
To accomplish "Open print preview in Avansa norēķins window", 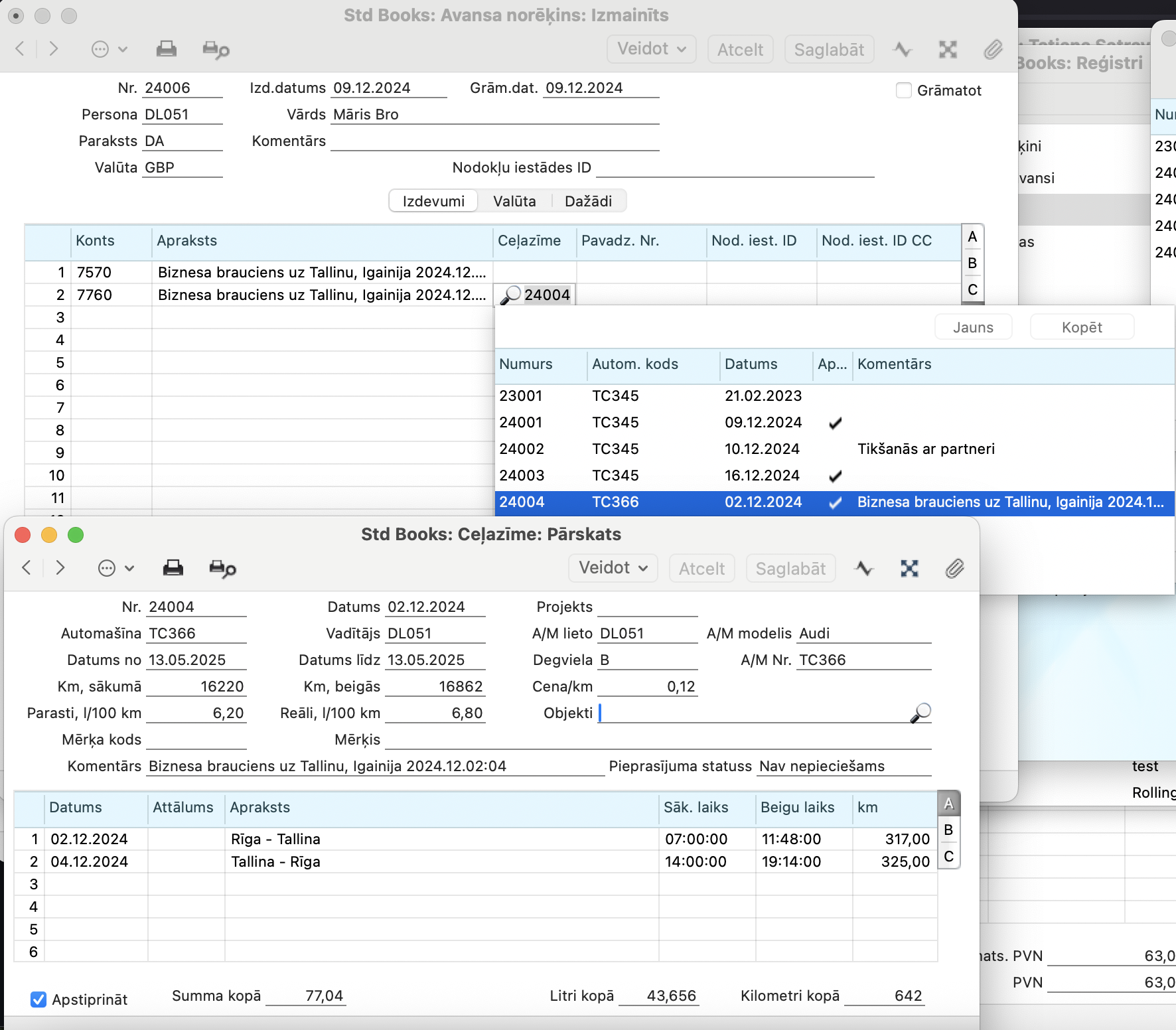I will 216,50.
